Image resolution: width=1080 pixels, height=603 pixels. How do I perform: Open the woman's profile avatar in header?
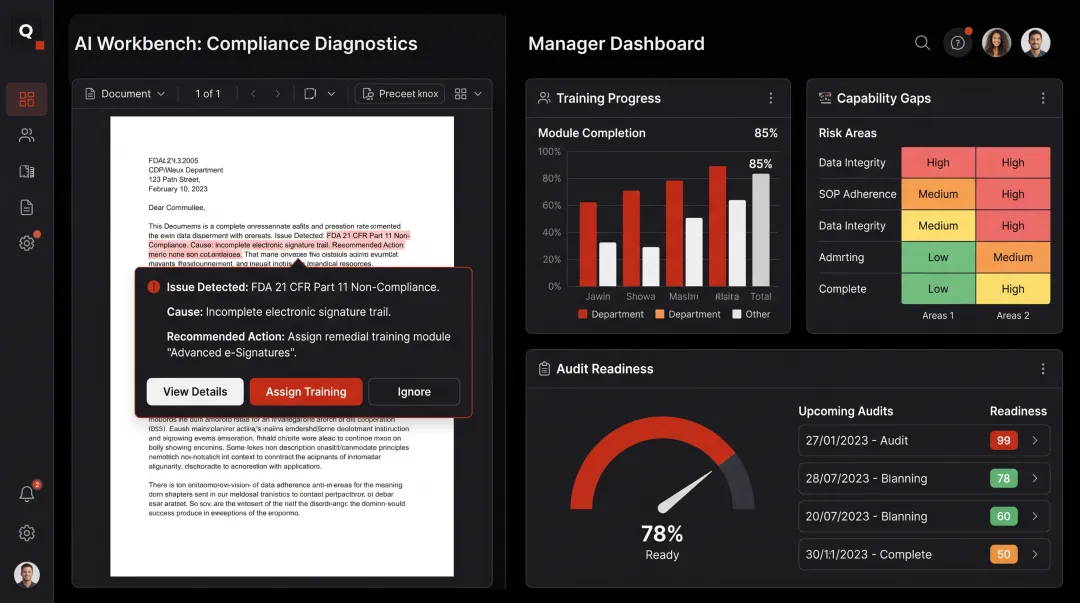click(996, 43)
